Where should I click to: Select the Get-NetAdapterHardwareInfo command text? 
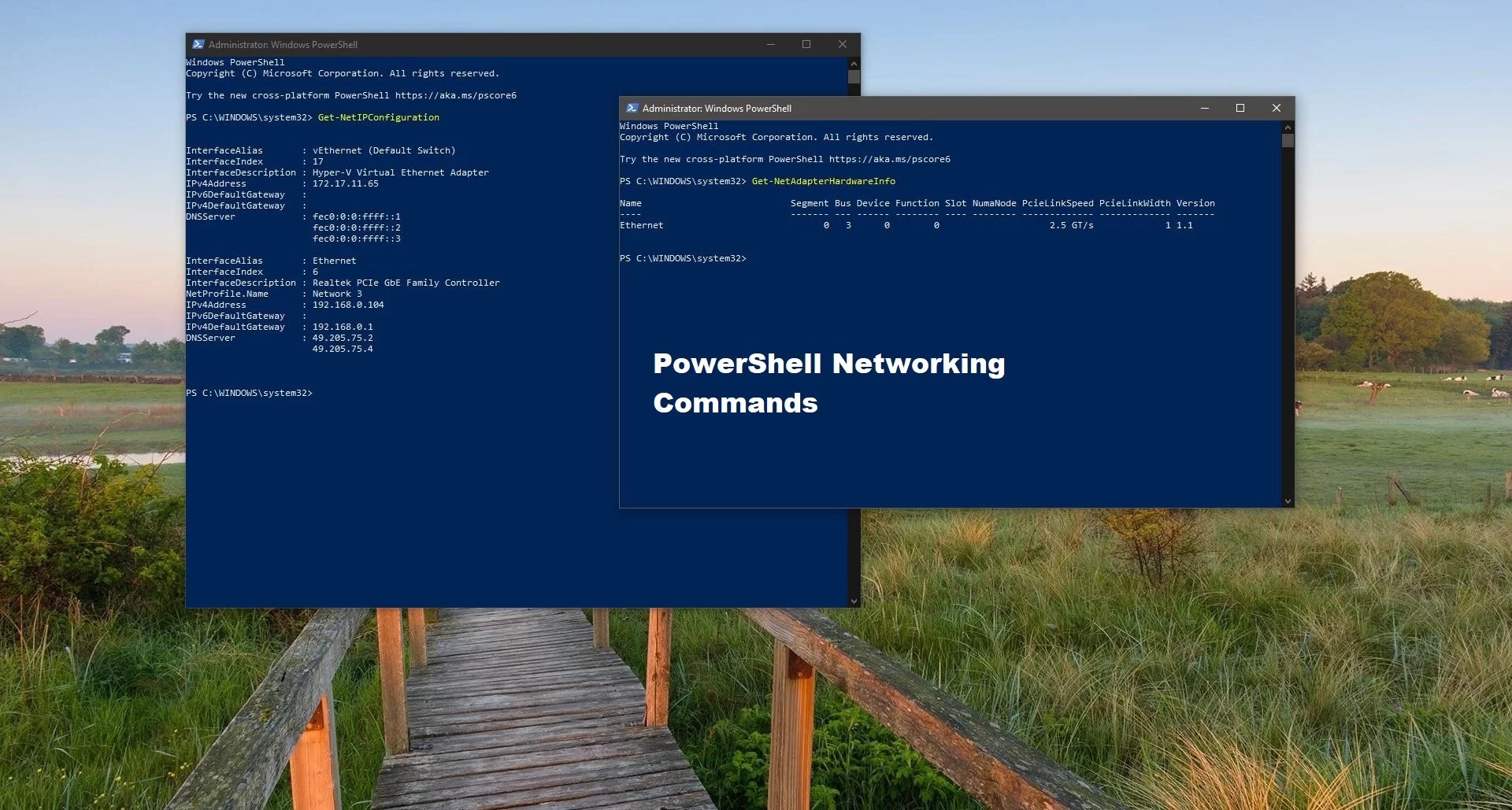pyautogui.click(x=824, y=181)
